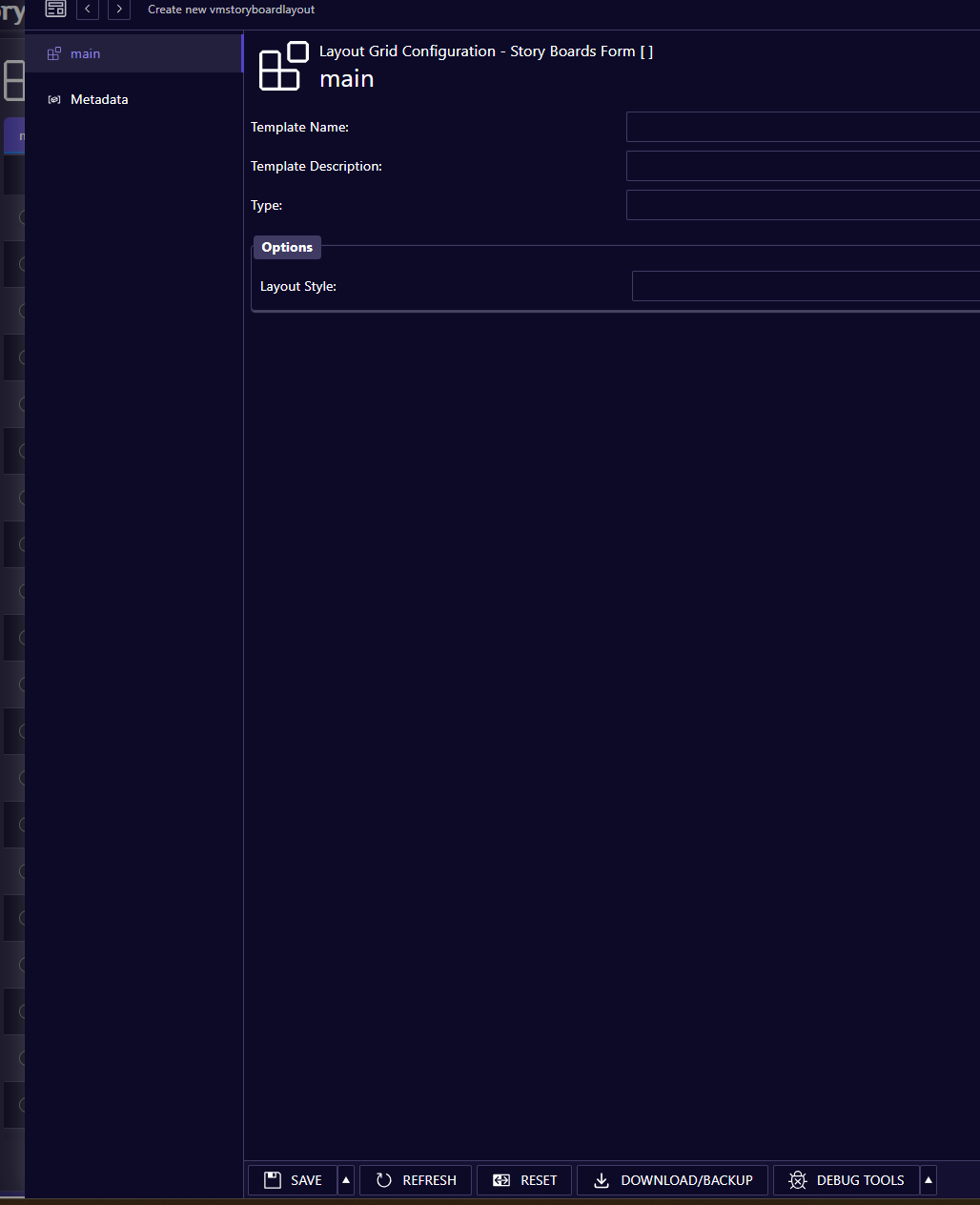The height and width of the screenshot is (1205, 980).
Task: Select the 'main' entry in the sidebar
Action: pos(85,53)
